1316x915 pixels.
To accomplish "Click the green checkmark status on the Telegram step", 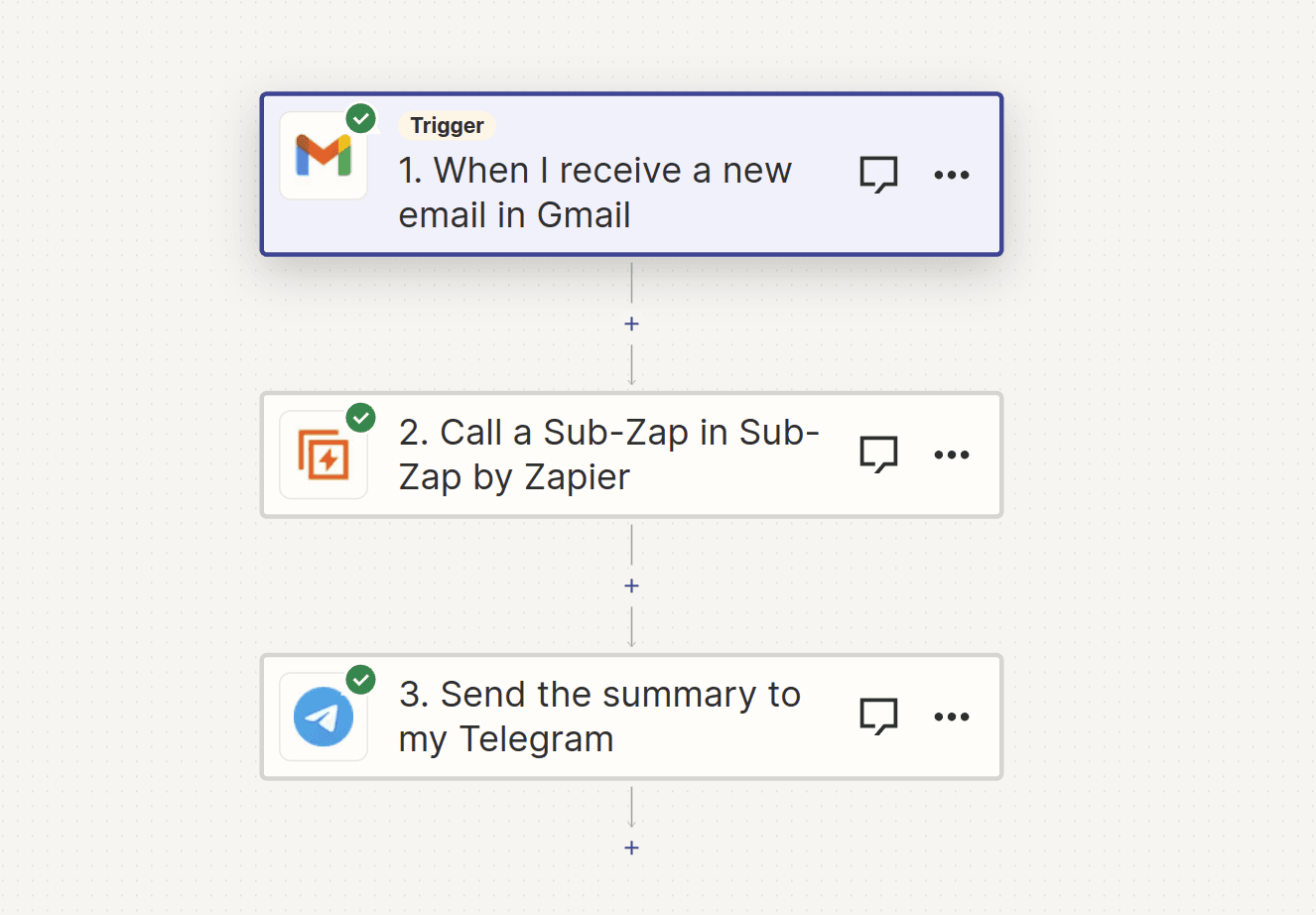I will click(361, 680).
